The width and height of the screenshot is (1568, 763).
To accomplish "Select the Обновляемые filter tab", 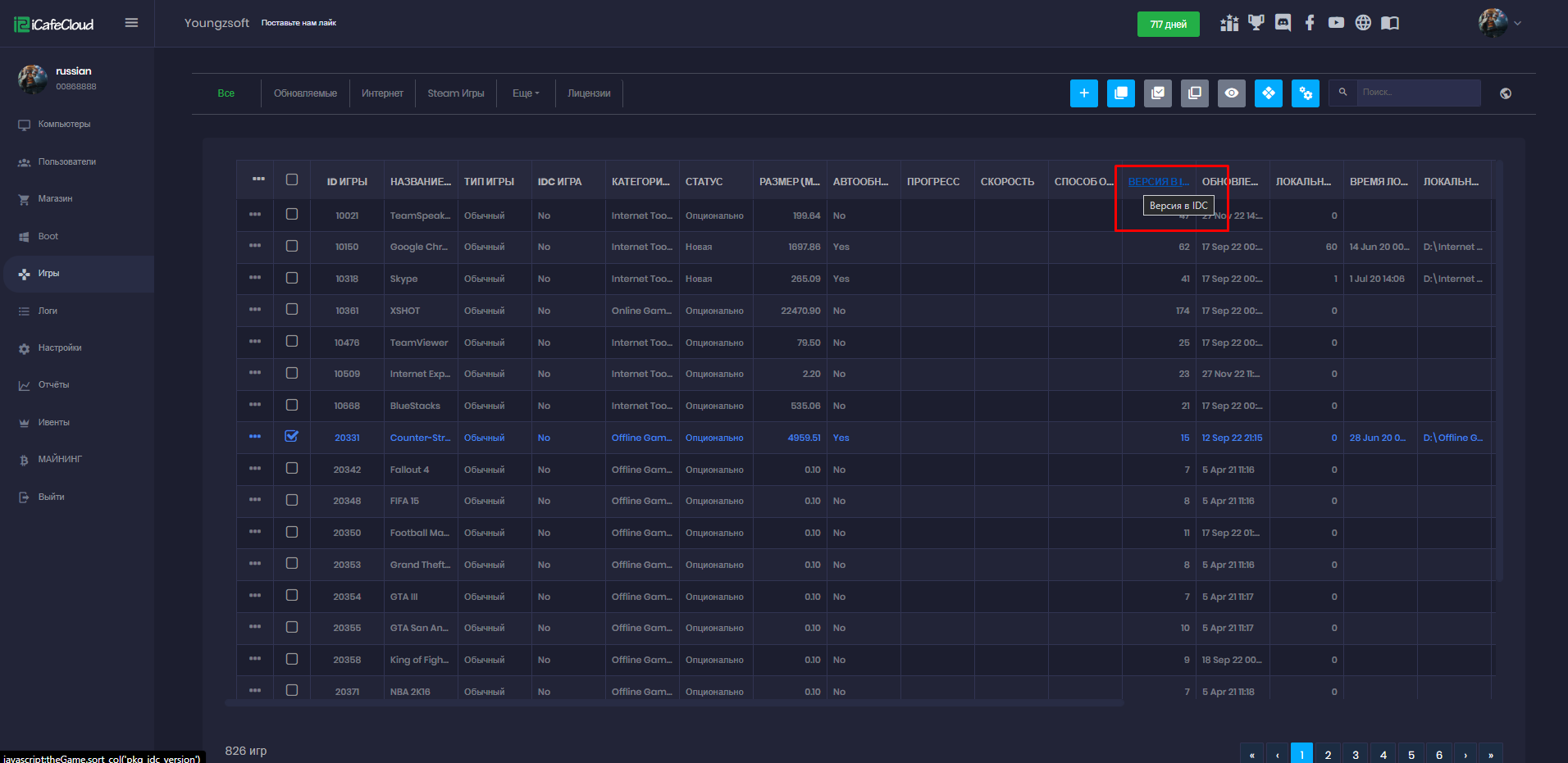I will point(305,93).
